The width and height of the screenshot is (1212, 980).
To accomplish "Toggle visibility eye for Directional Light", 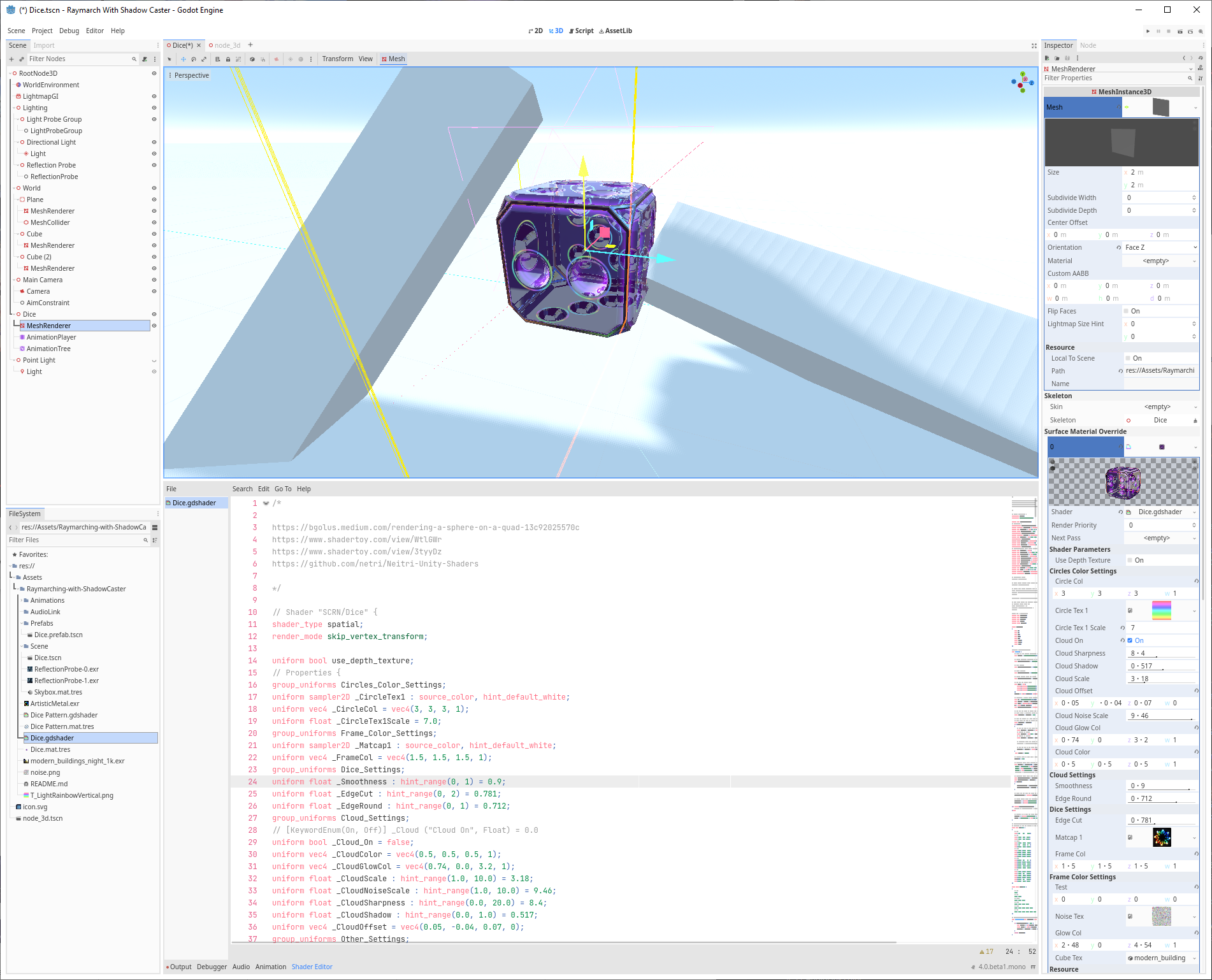I will (154, 143).
